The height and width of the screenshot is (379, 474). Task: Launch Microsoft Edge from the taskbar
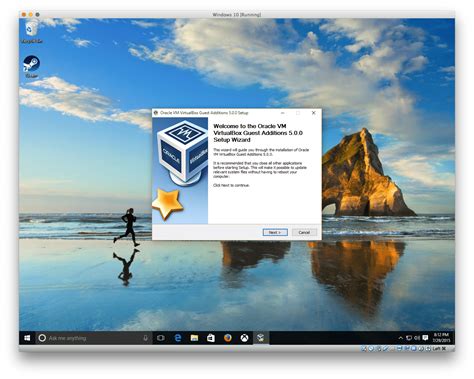click(x=178, y=338)
